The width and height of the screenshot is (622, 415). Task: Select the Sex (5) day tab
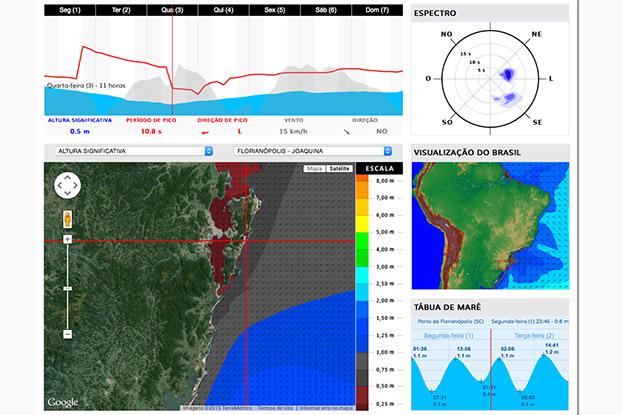pyautogui.click(x=275, y=10)
